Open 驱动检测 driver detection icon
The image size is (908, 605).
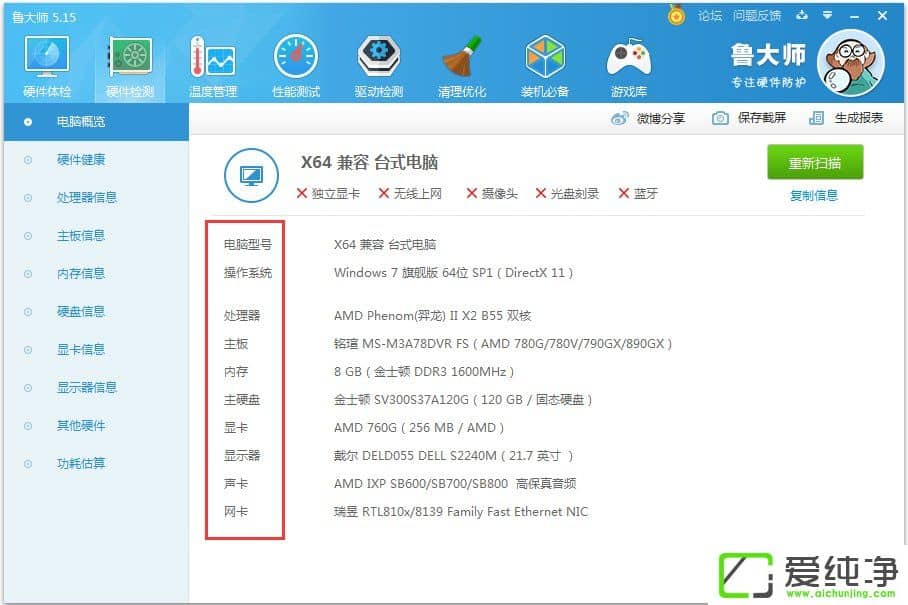[378, 66]
